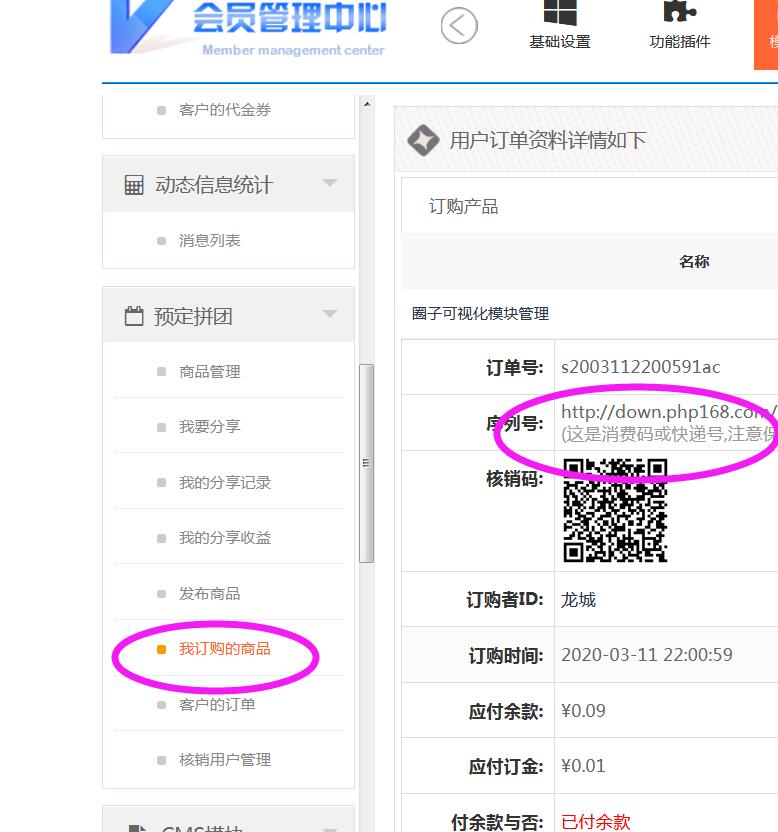Collapse the 预定拼团 section arrow

[x=329, y=315]
